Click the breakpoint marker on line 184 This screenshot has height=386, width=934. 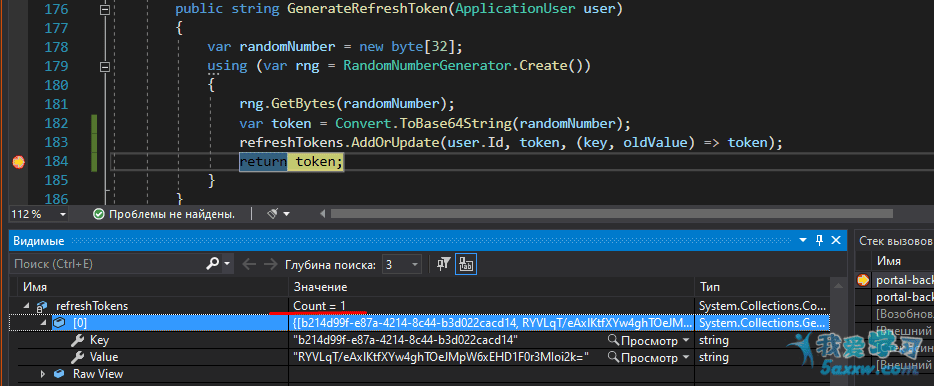pos(18,161)
